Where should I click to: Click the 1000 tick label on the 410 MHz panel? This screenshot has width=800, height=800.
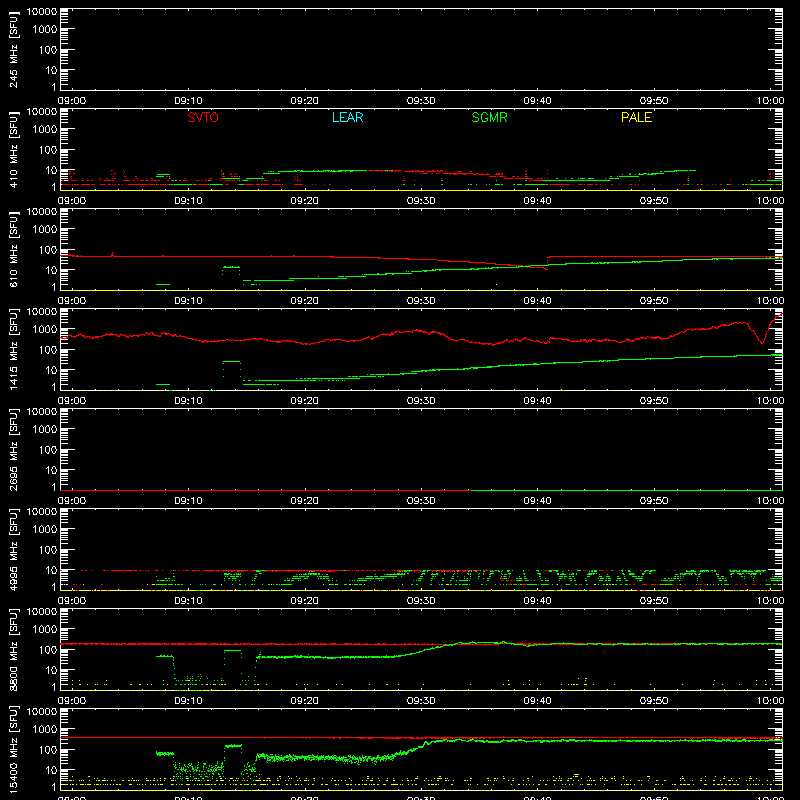point(45,130)
